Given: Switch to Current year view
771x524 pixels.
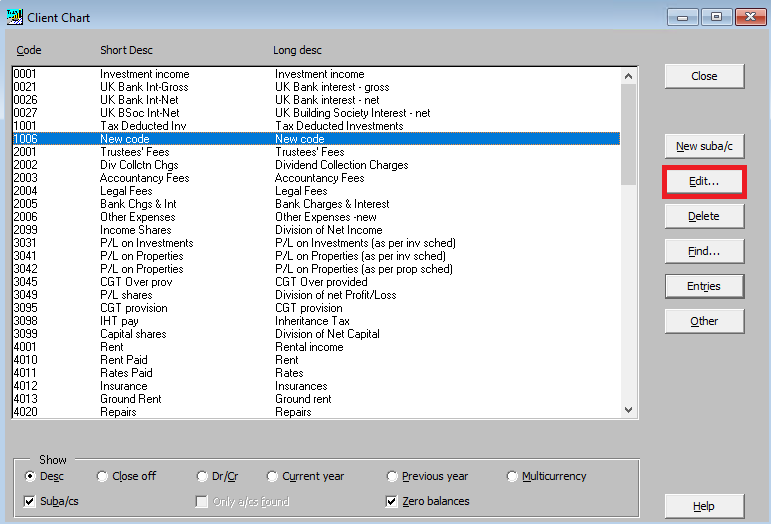Looking at the screenshot, I should click(273, 477).
